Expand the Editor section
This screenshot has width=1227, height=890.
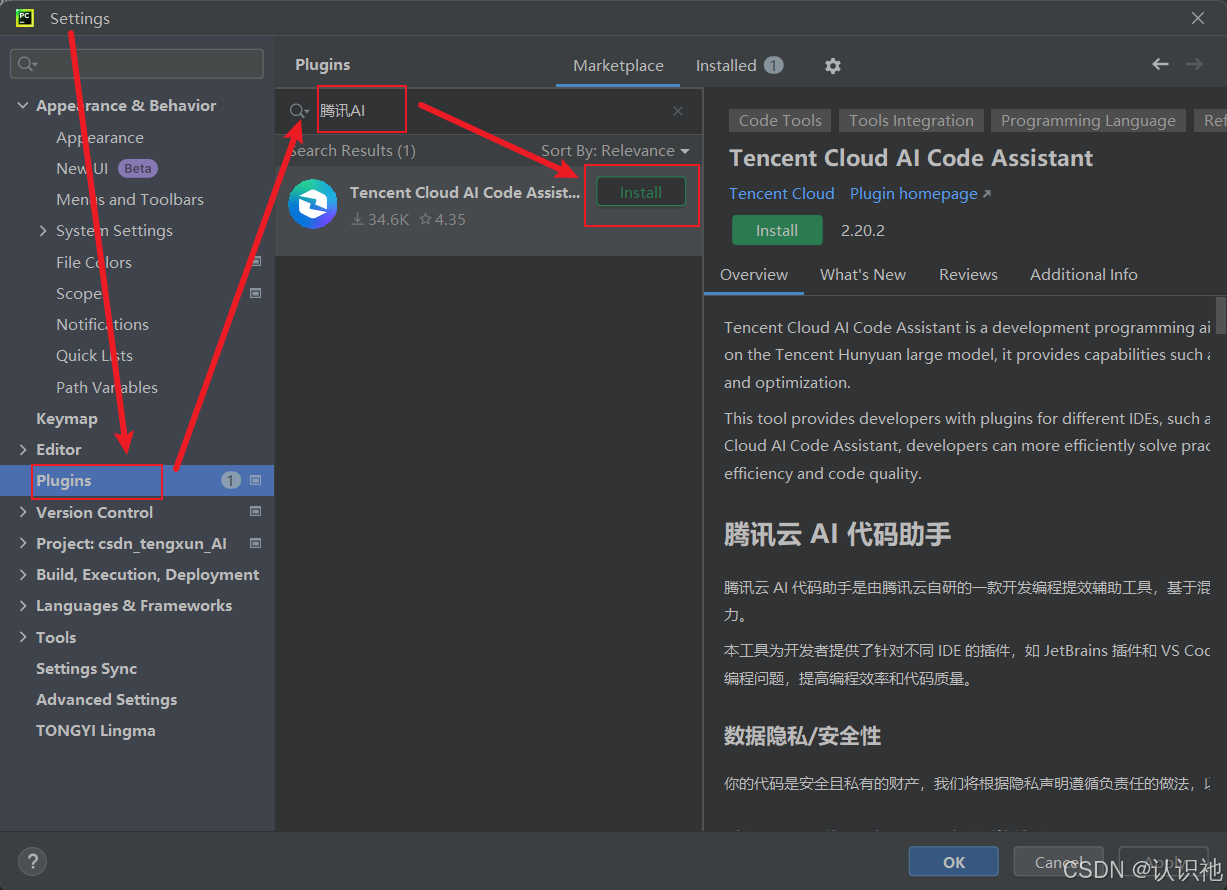click(23, 450)
